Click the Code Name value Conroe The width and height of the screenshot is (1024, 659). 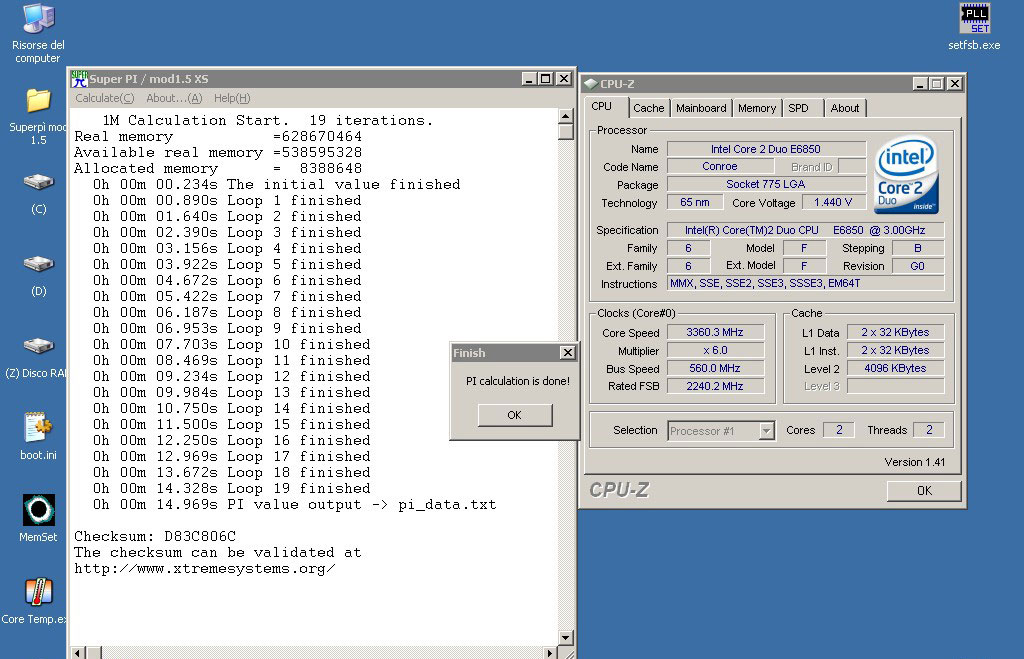click(x=720, y=167)
